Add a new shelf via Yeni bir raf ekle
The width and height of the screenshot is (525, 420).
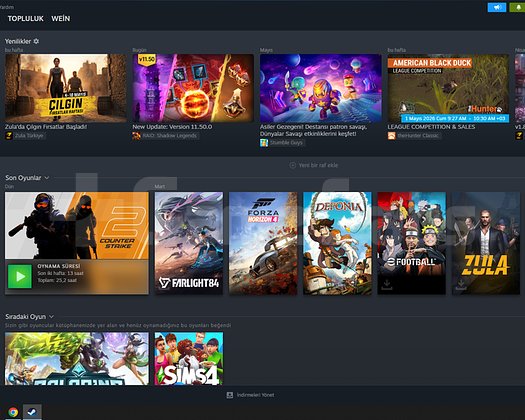[314, 165]
